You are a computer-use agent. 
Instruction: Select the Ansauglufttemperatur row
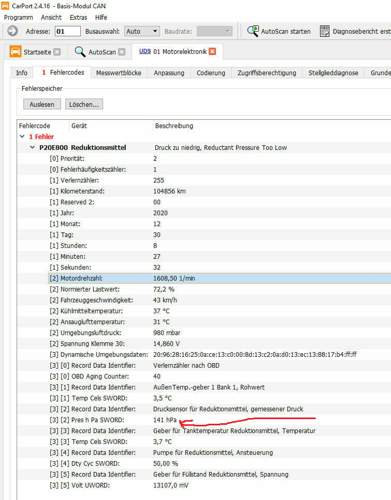point(204,322)
